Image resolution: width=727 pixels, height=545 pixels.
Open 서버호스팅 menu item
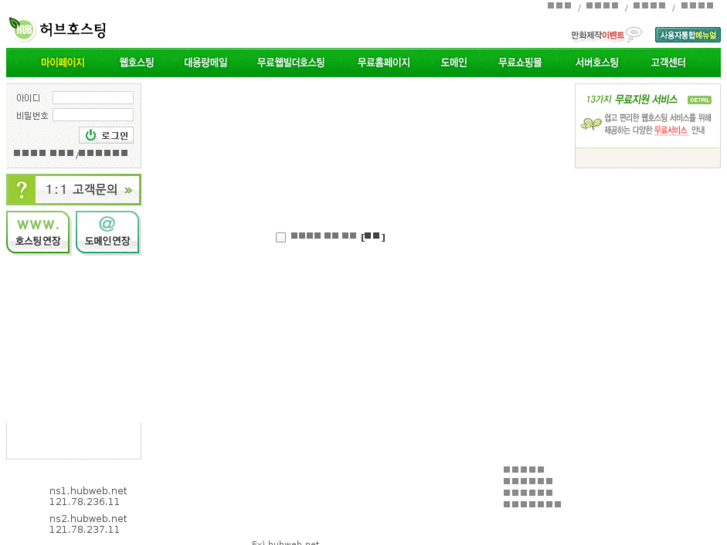(597, 62)
